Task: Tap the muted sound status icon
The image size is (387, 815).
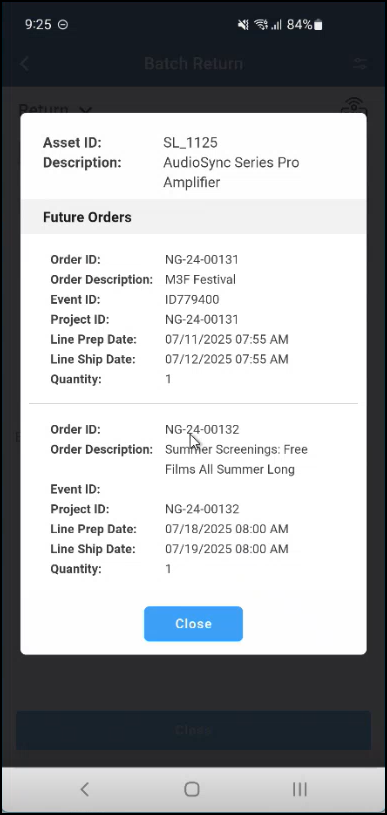Action: (243, 24)
